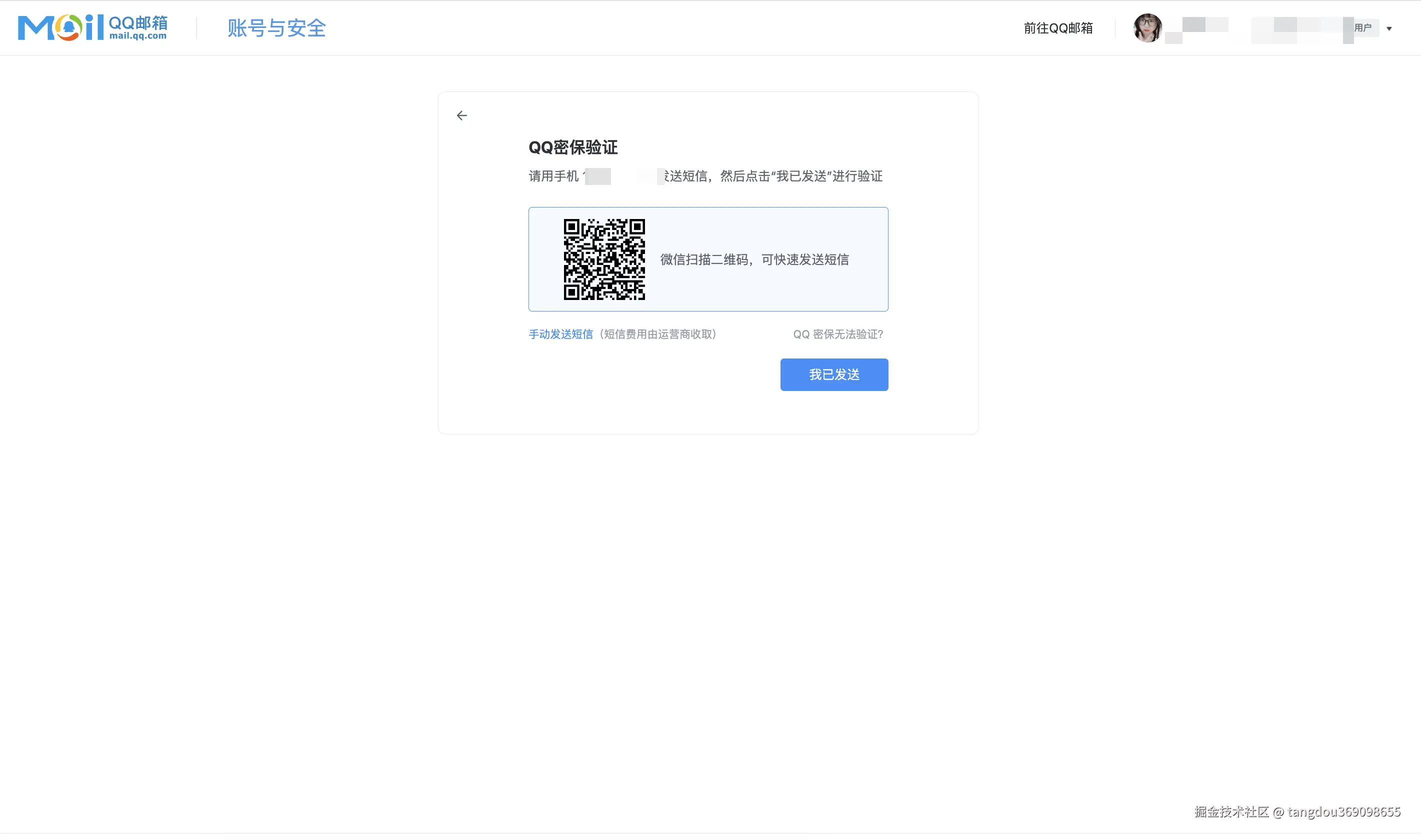Click the QQ邮箱 mail.qq.com logo text
This screenshot has width=1421, height=840.
(x=138, y=27)
